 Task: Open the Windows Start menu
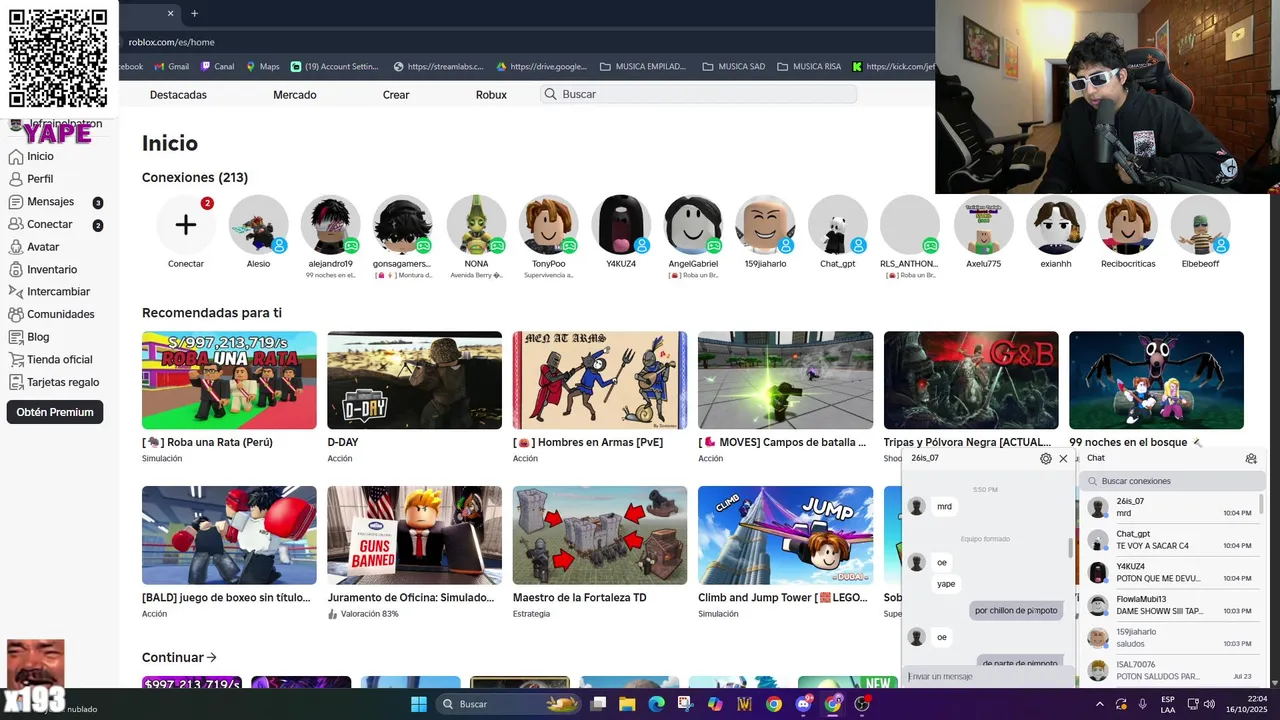(x=418, y=704)
